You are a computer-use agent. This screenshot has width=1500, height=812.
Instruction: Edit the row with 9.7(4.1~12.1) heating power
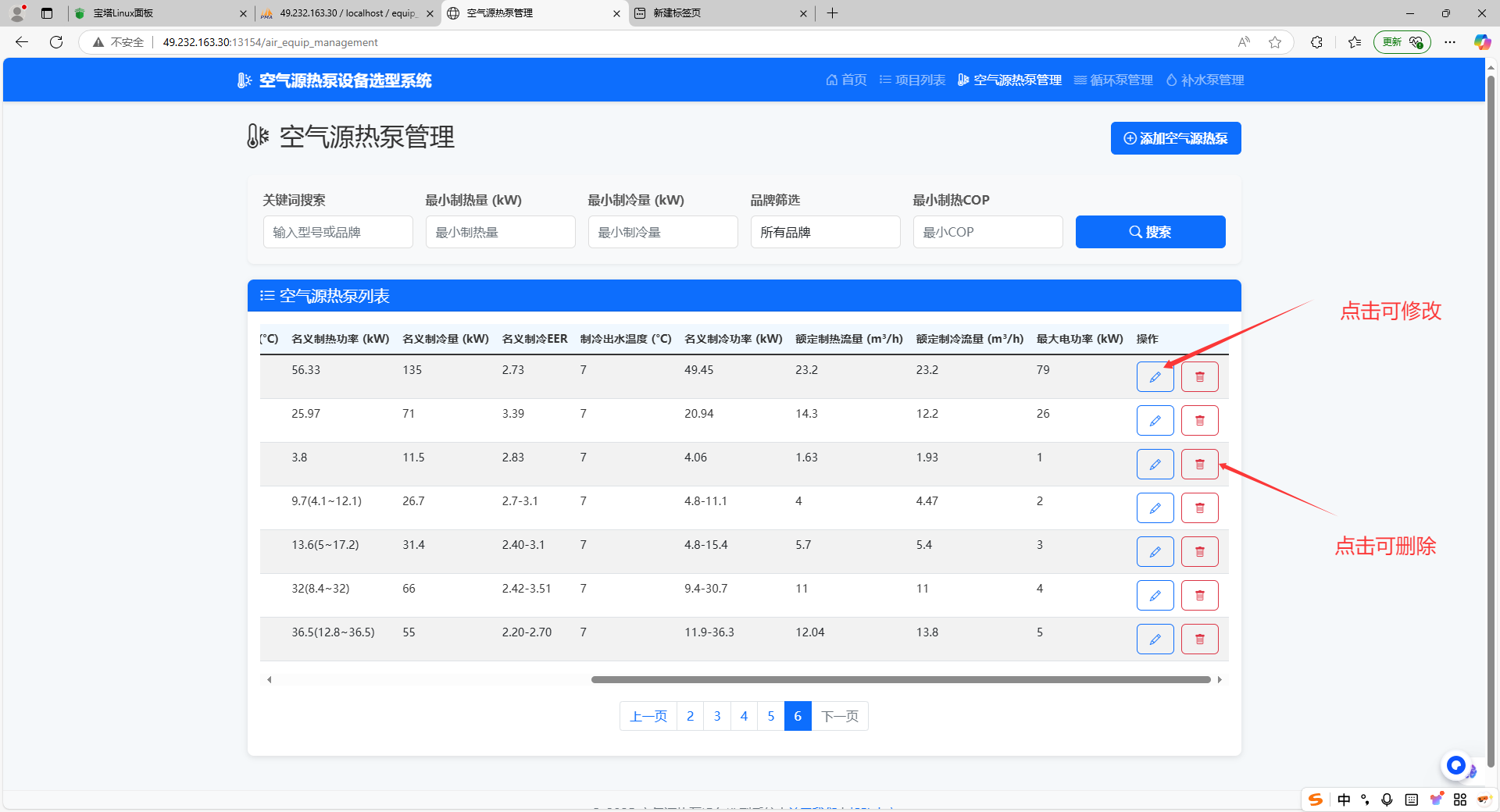1155,508
